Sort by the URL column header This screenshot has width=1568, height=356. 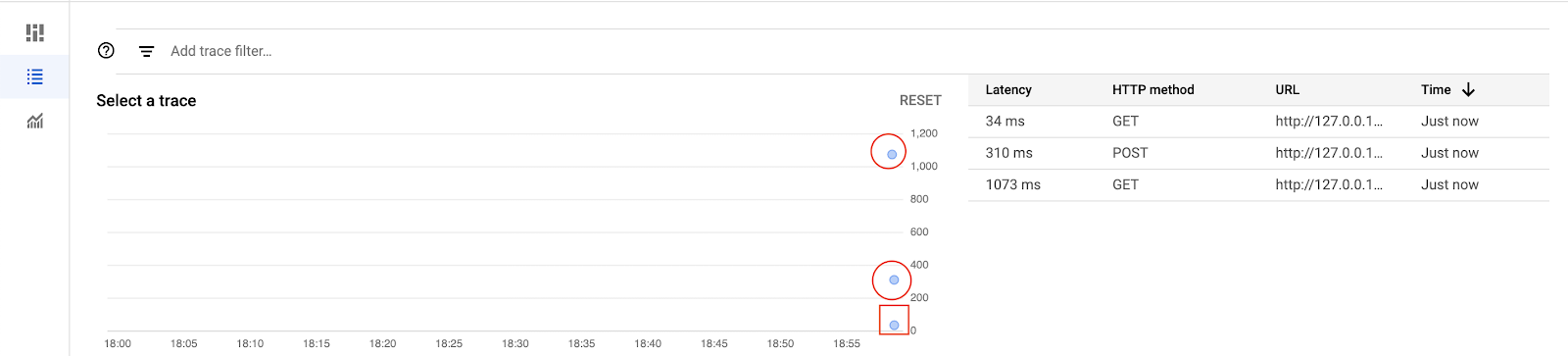[x=1288, y=89]
